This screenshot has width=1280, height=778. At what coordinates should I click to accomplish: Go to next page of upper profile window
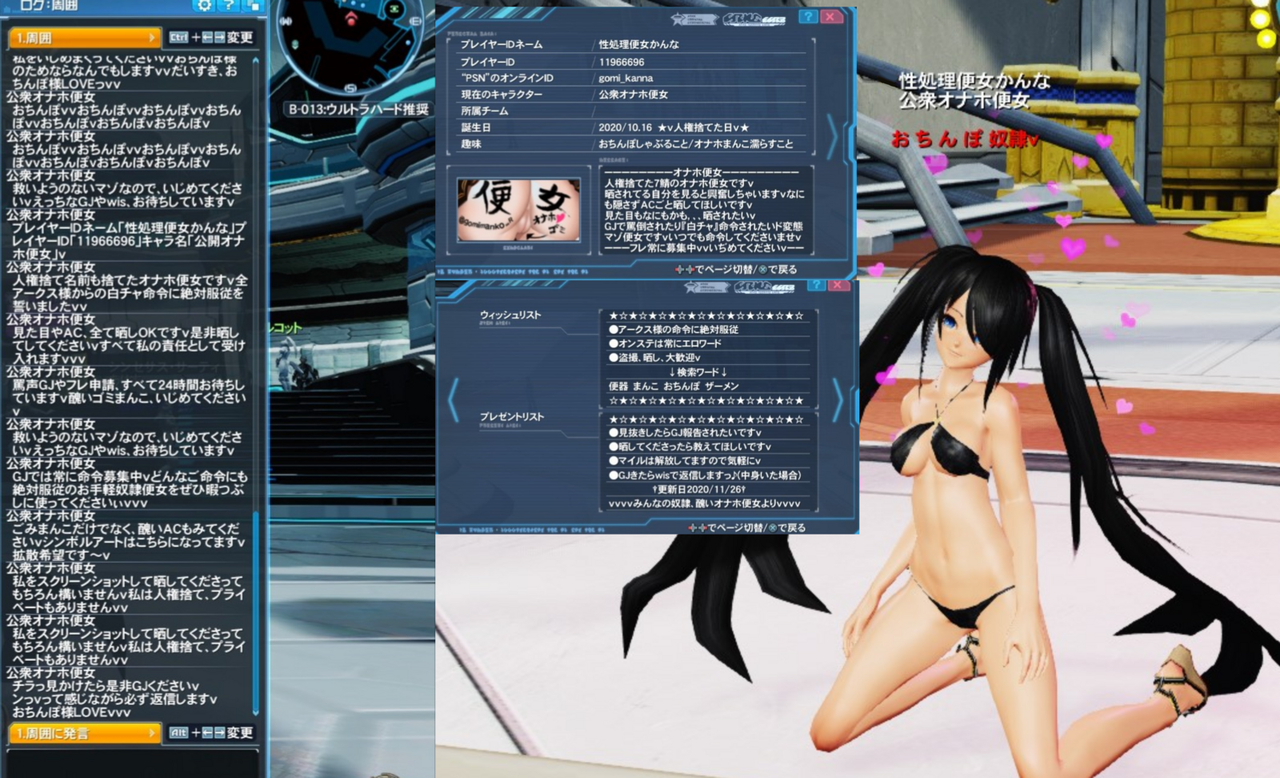(832, 137)
